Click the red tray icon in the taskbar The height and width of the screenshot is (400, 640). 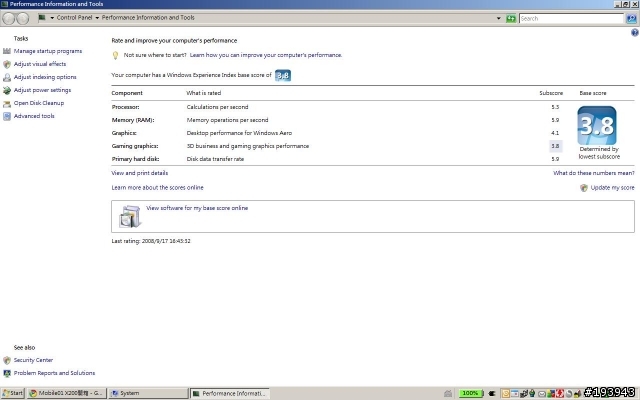[x=559, y=393]
